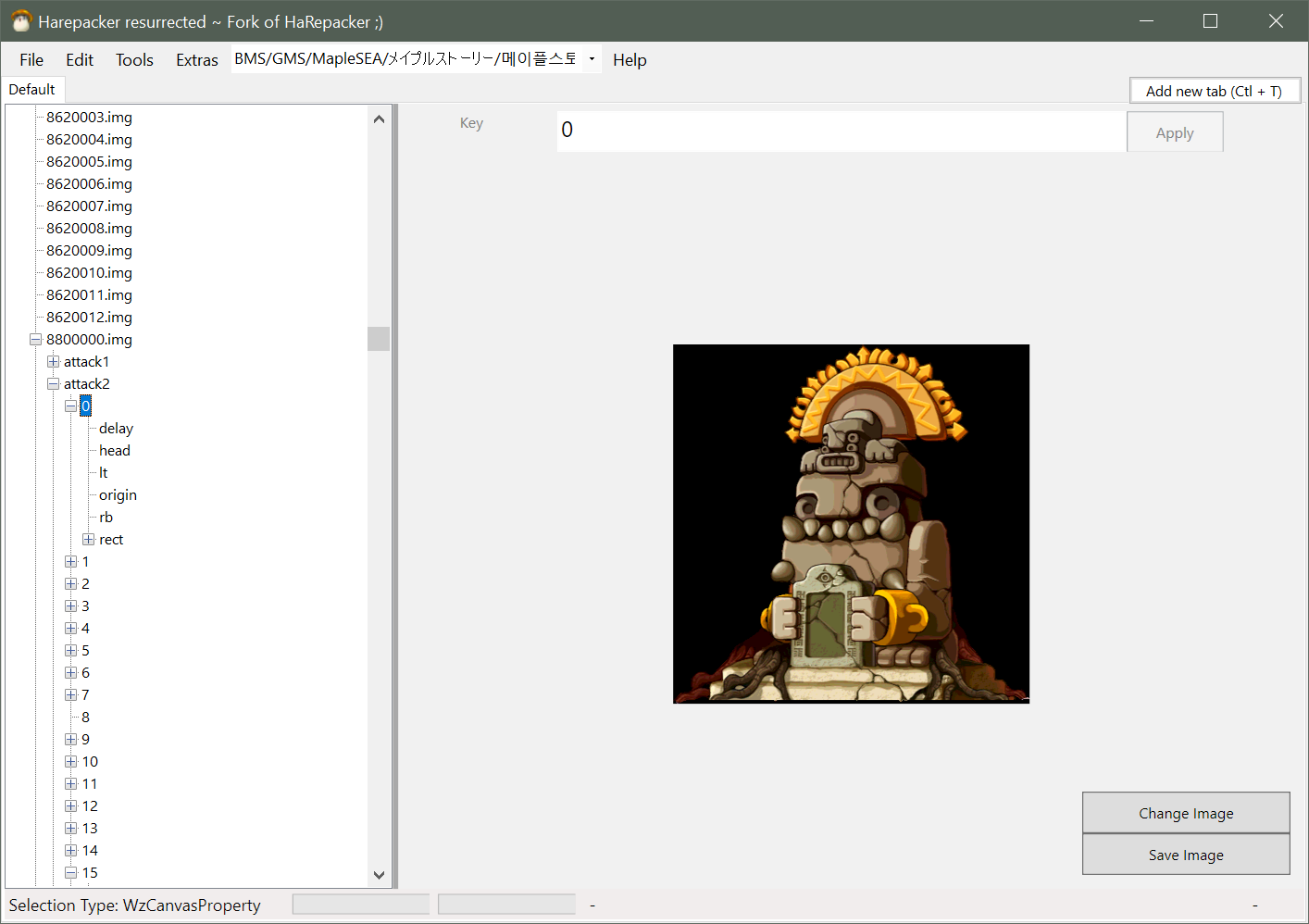This screenshot has width=1309, height=924.
Task: Expand frame 5 node
Action: [x=71, y=651]
